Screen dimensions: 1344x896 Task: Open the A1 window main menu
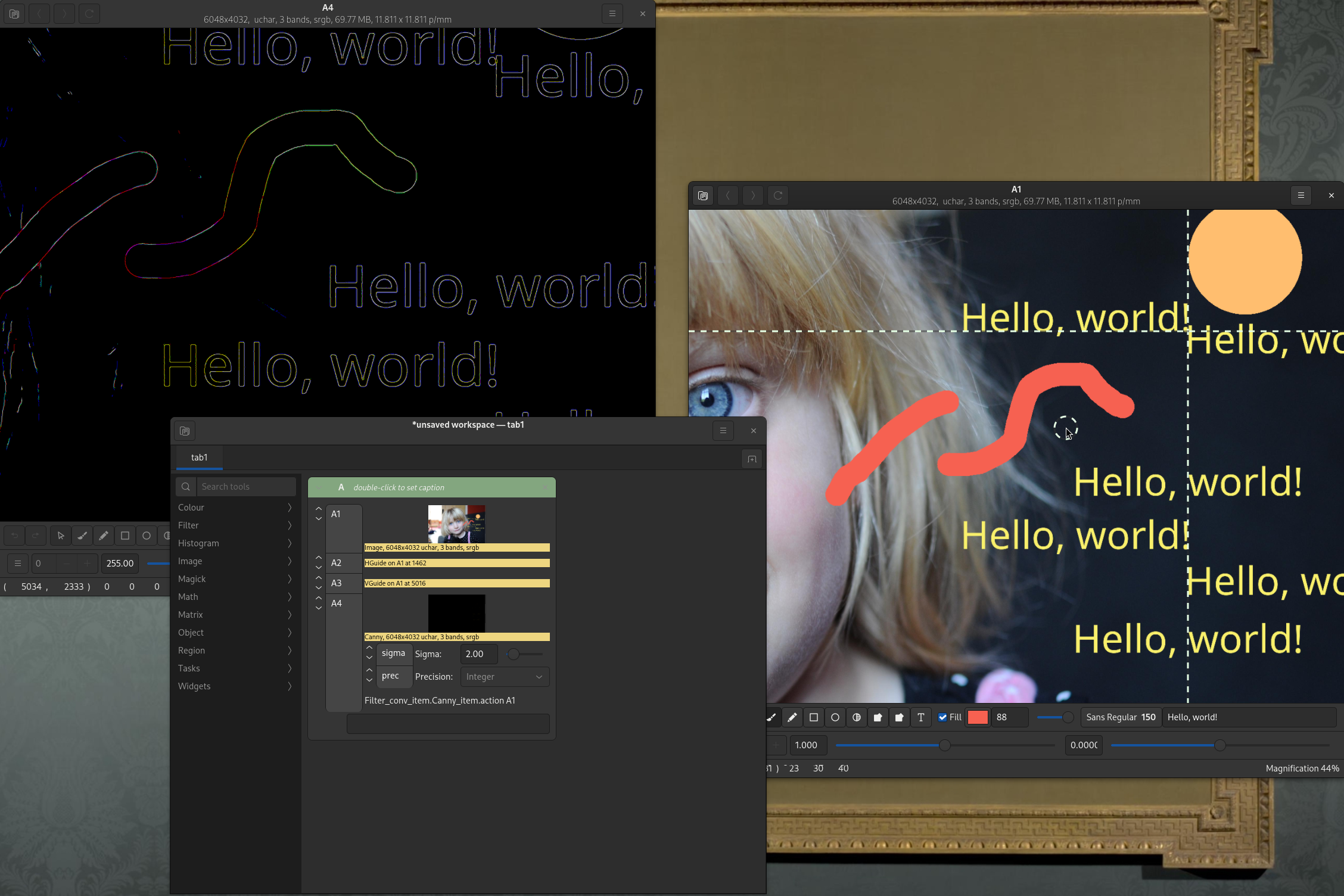pyautogui.click(x=1301, y=195)
